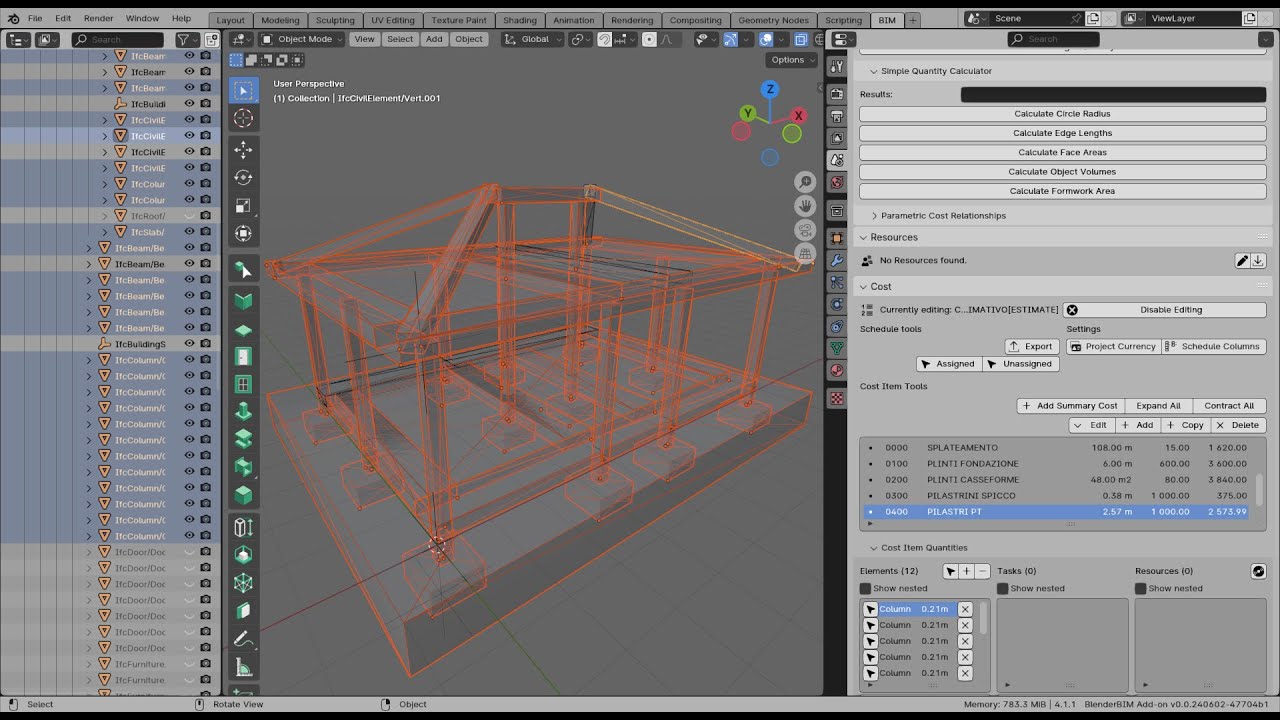
Task: Open the Object properties tab icon
Action: tap(837, 238)
